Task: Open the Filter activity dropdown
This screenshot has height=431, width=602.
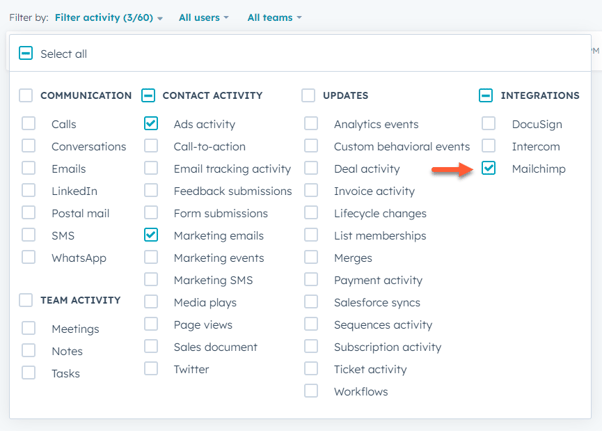Action: click(109, 17)
